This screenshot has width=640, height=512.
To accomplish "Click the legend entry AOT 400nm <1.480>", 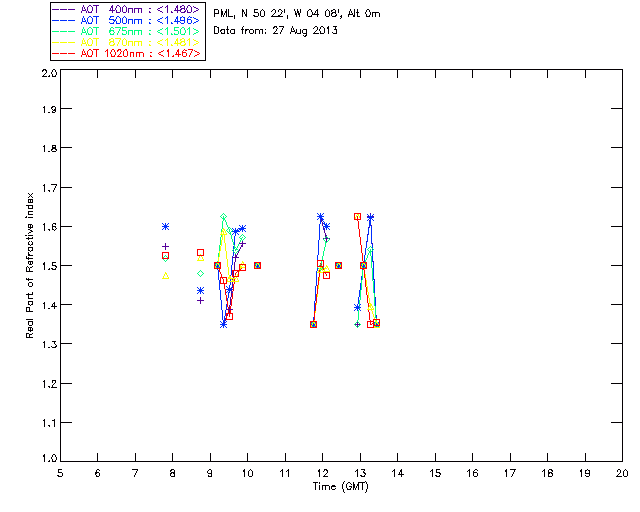I will 127,9.
